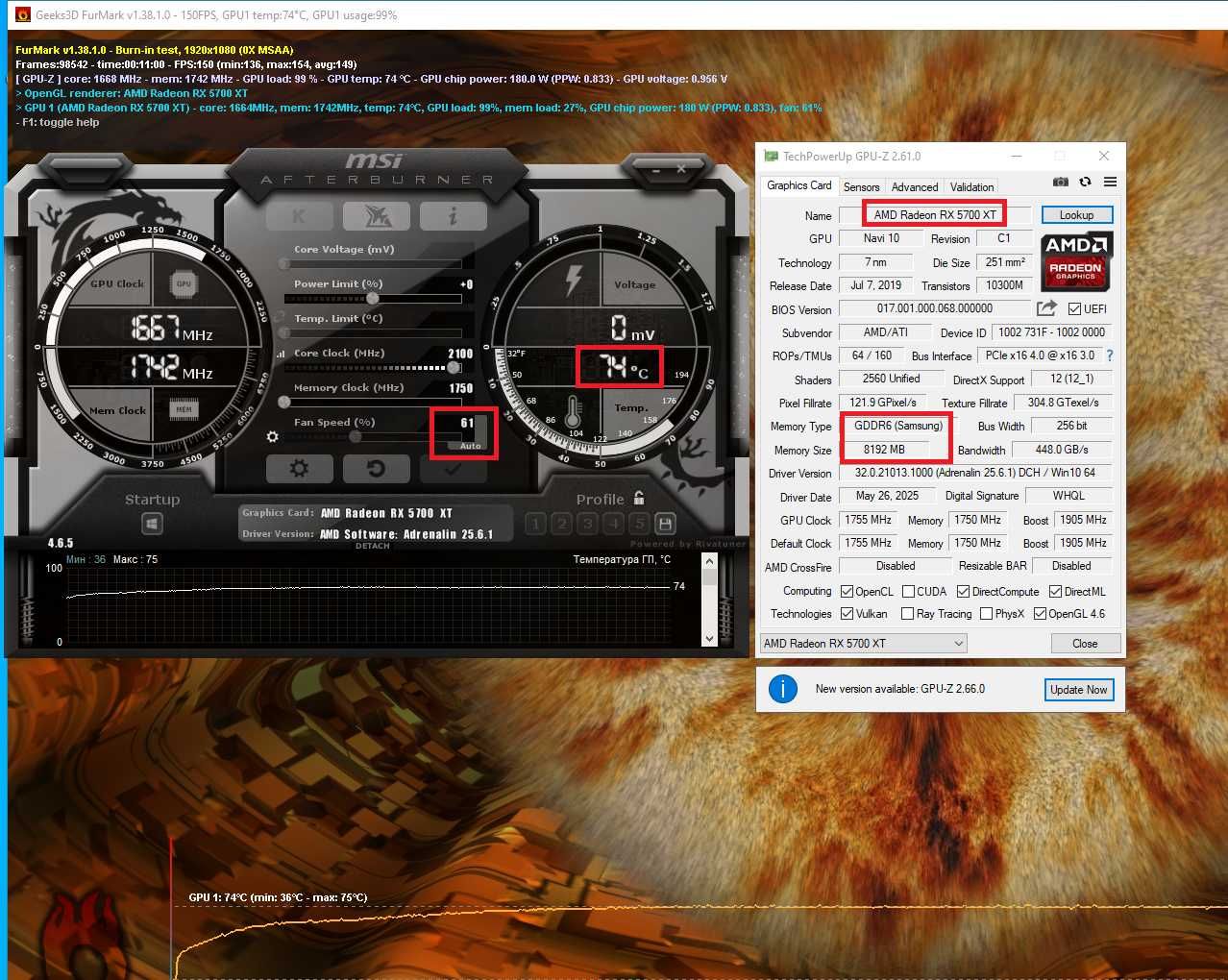Click the Close button in GPU-Z
1228x980 pixels.
[x=1085, y=644]
